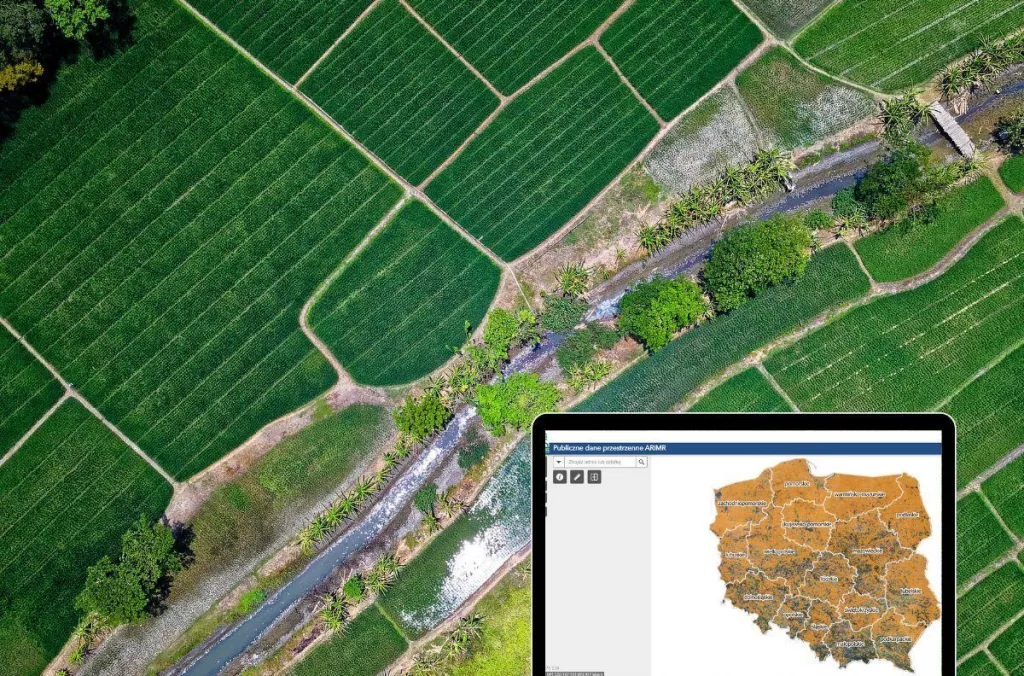
Task: Click the podlaskie region on map
Action: click(908, 515)
